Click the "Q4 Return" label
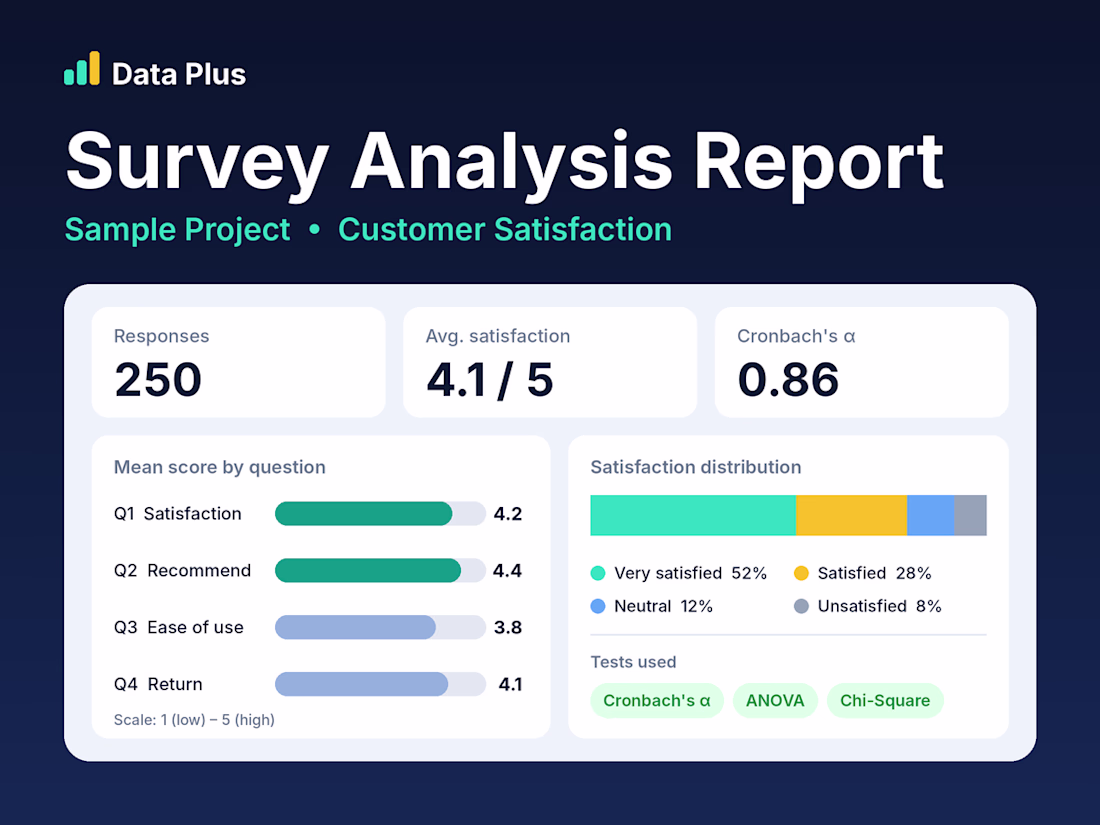The height and width of the screenshot is (825, 1100). pyautogui.click(x=158, y=684)
